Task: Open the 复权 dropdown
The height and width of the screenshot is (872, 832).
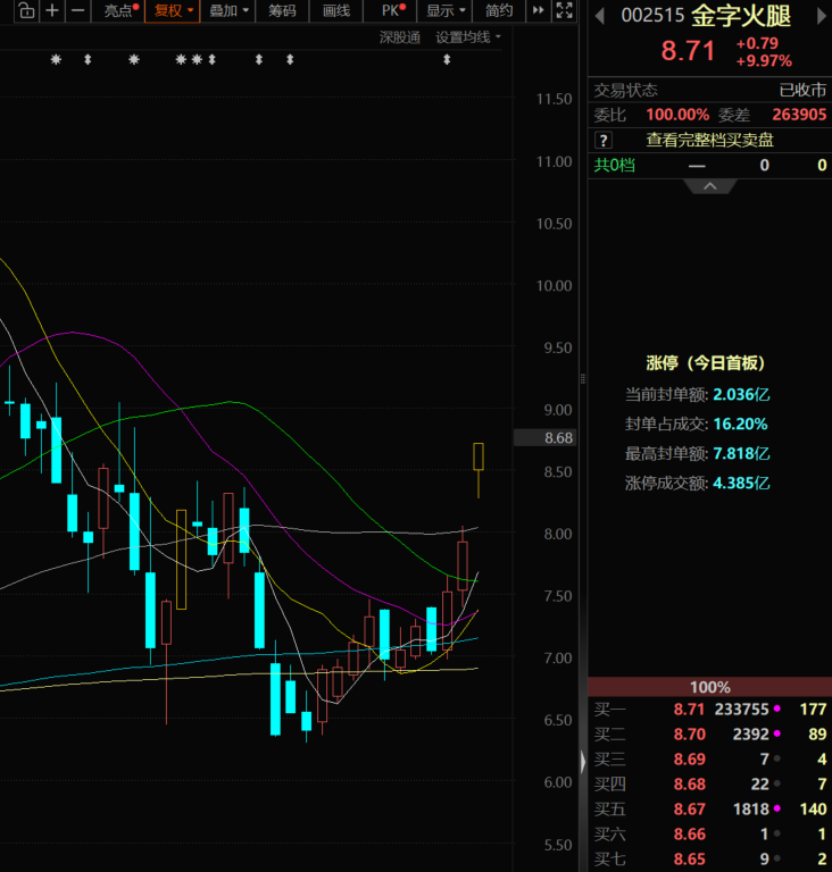Action: point(172,11)
